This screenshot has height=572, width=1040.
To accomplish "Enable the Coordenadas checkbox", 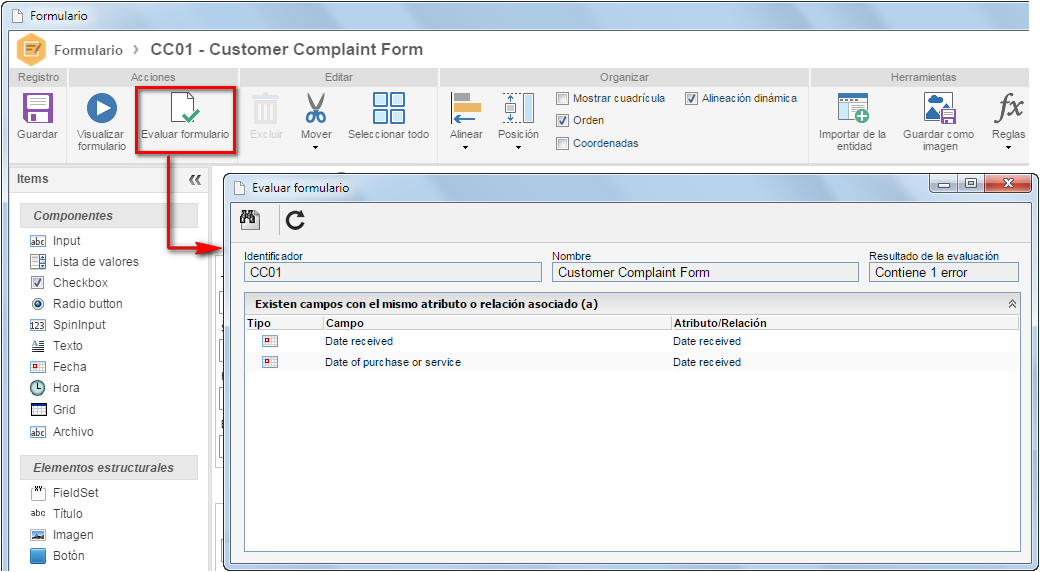I will (x=562, y=143).
